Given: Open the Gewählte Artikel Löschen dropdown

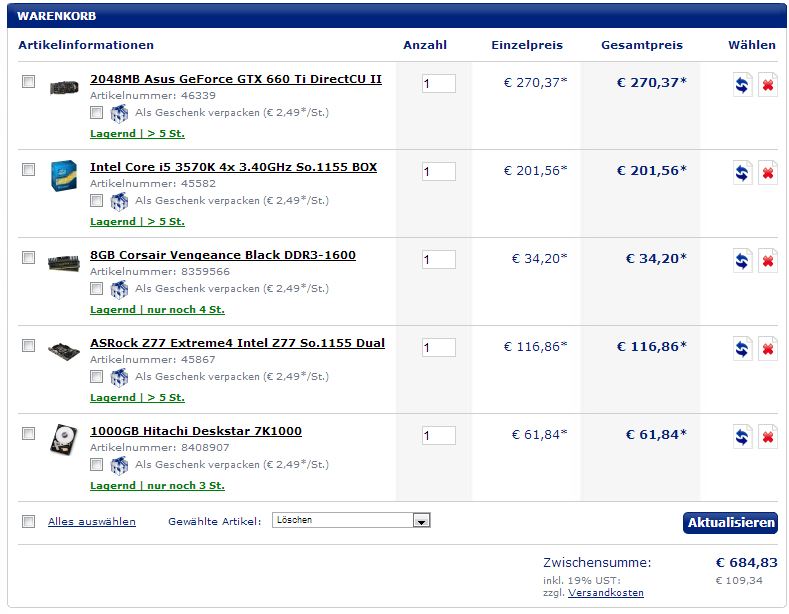Looking at the screenshot, I should (x=351, y=520).
